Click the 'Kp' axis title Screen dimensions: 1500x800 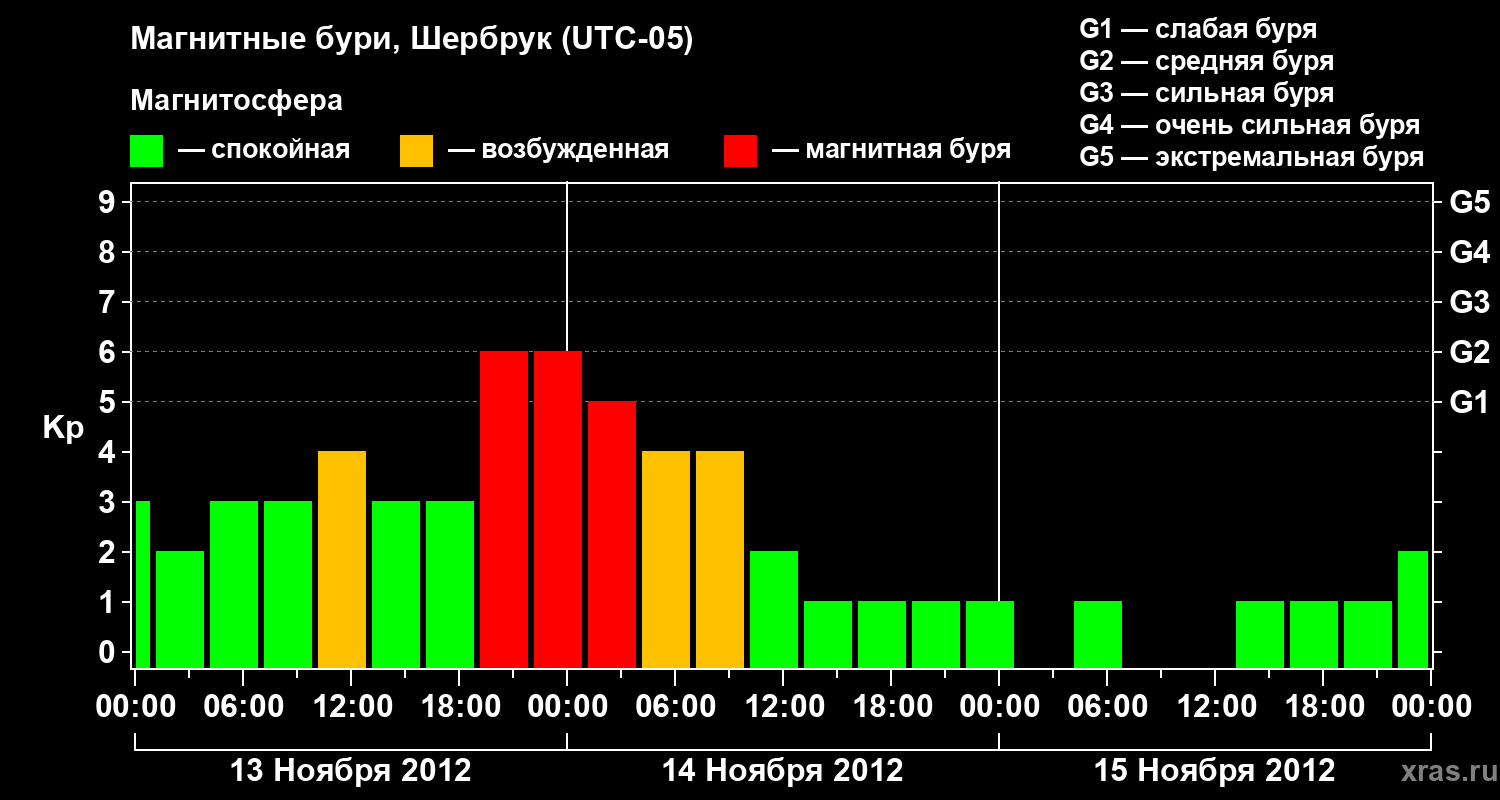coord(63,429)
